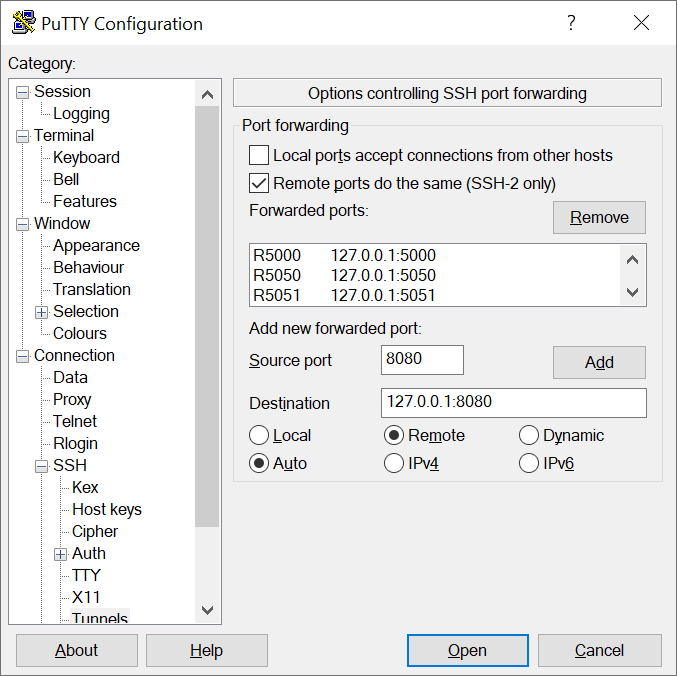Open the X11 category
The image size is (677, 676).
[x=86, y=597]
